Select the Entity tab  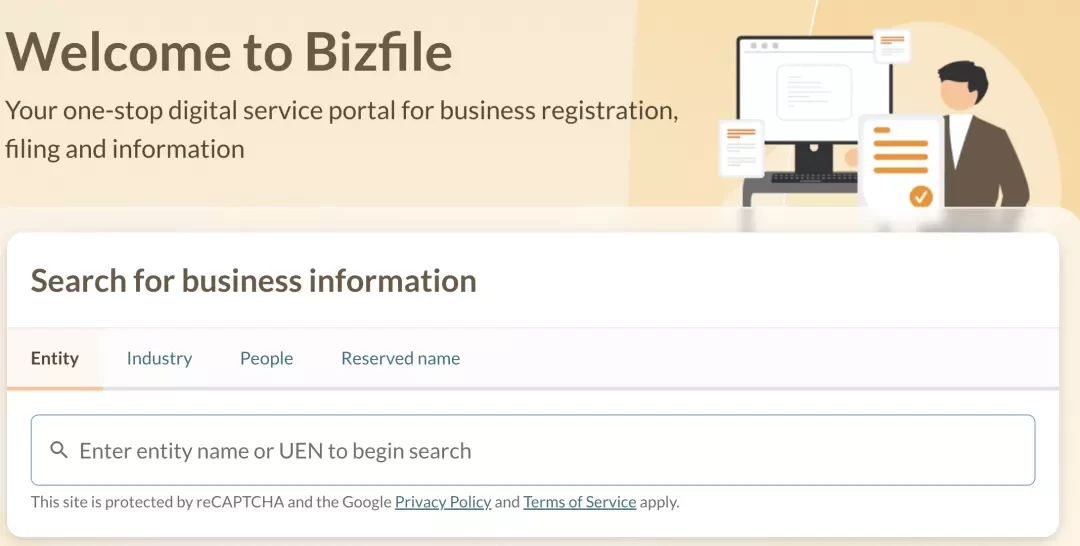pyautogui.click(x=55, y=358)
